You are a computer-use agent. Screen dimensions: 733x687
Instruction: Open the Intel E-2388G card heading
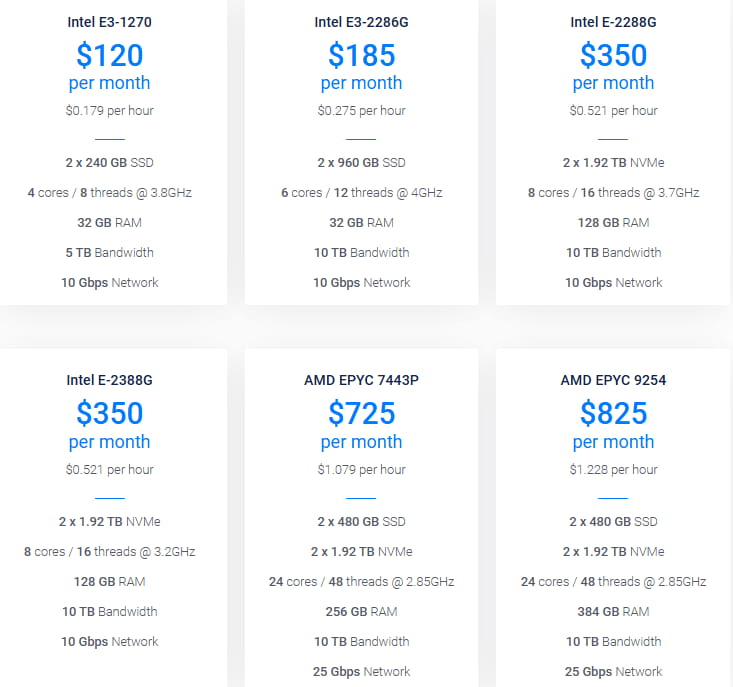[x=110, y=380]
